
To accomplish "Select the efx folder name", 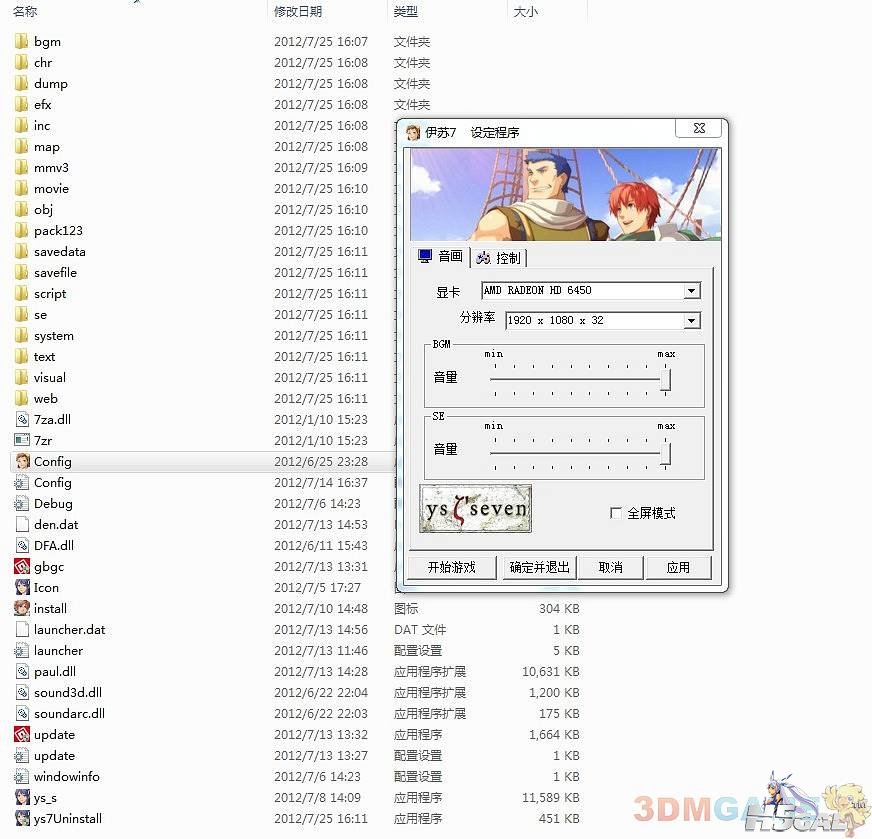I will coord(43,105).
